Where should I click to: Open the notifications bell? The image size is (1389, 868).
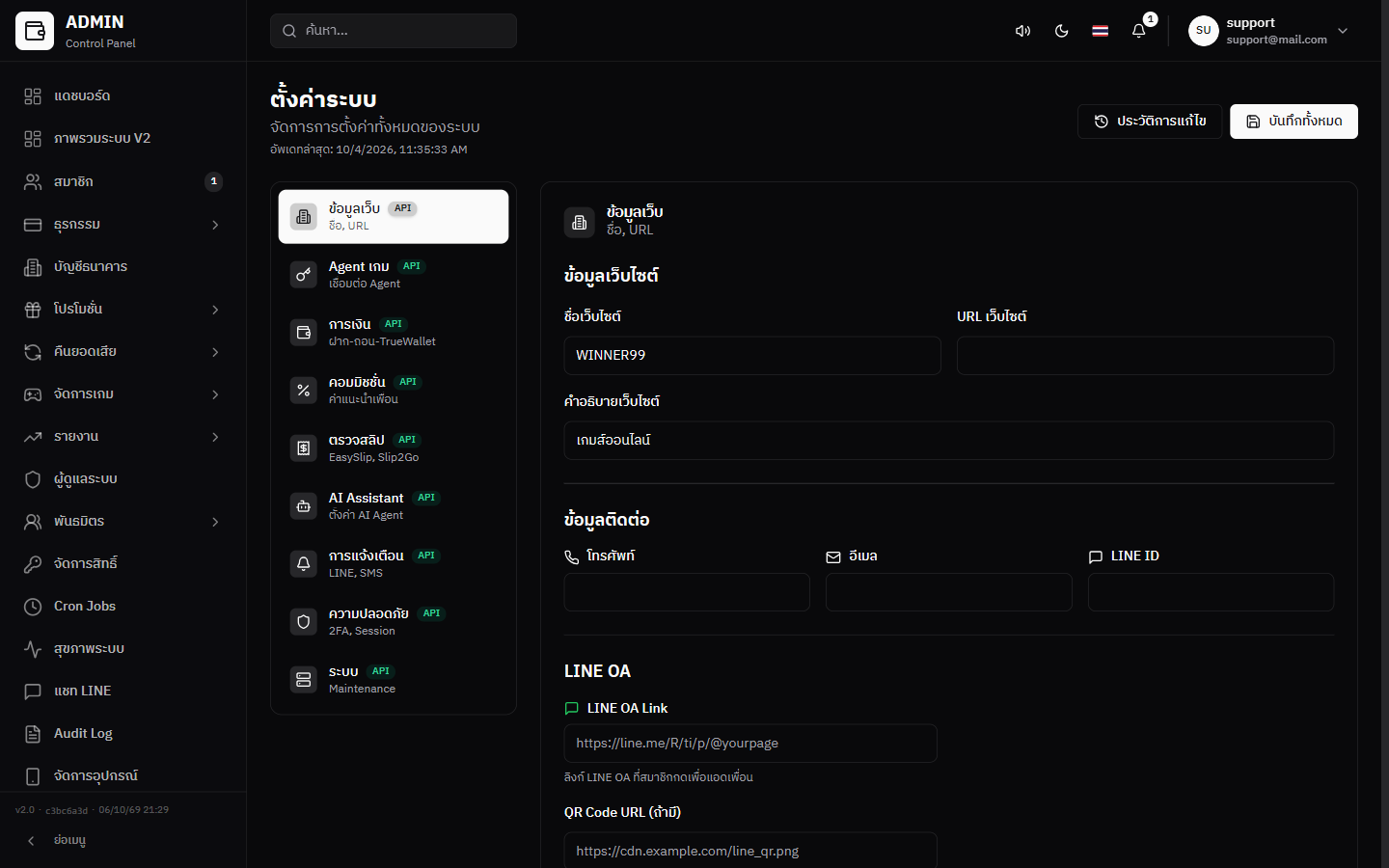[1138, 31]
